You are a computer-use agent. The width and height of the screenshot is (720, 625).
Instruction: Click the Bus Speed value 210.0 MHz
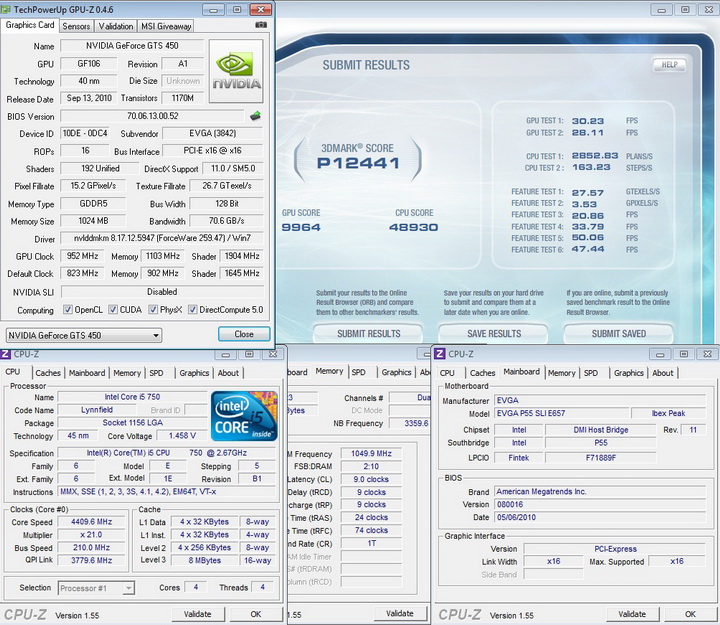coord(92,547)
